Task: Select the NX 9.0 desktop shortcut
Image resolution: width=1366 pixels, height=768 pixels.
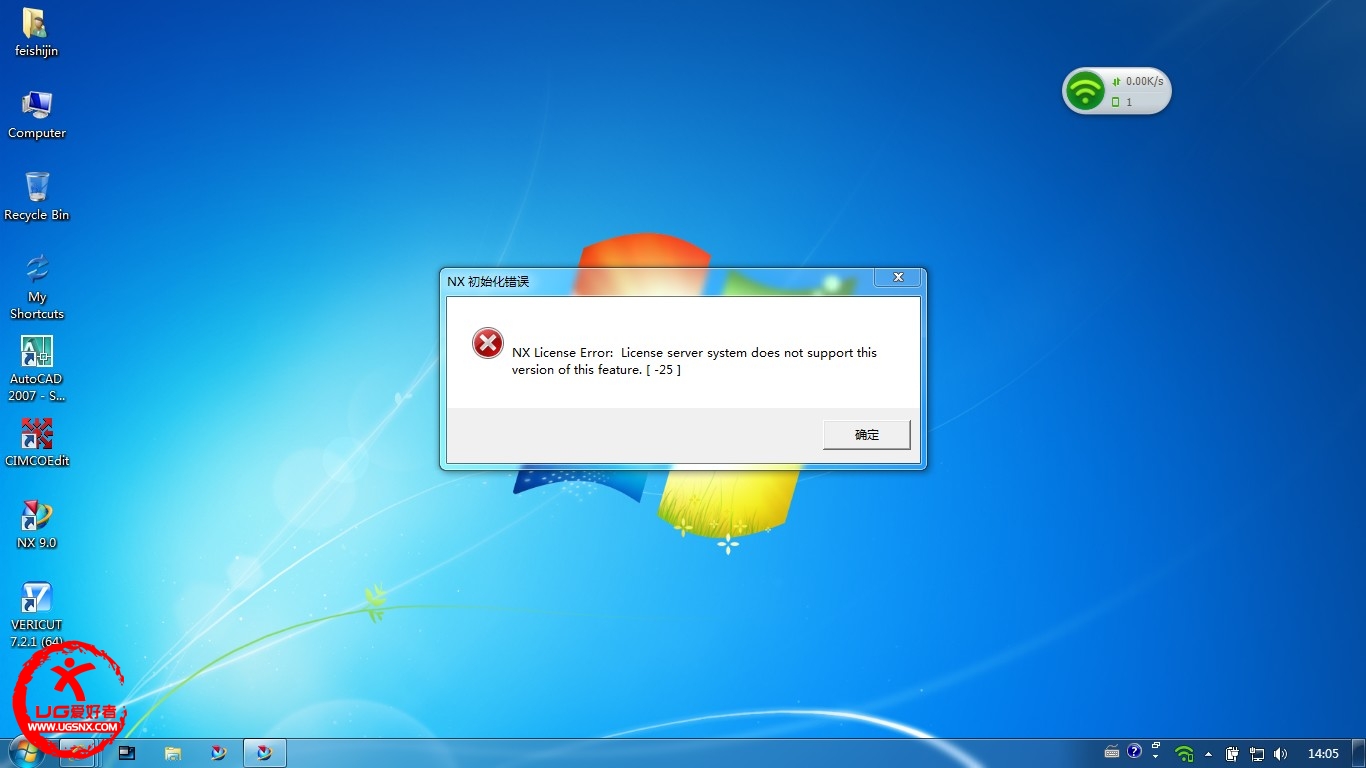Action: click(37, 525)
